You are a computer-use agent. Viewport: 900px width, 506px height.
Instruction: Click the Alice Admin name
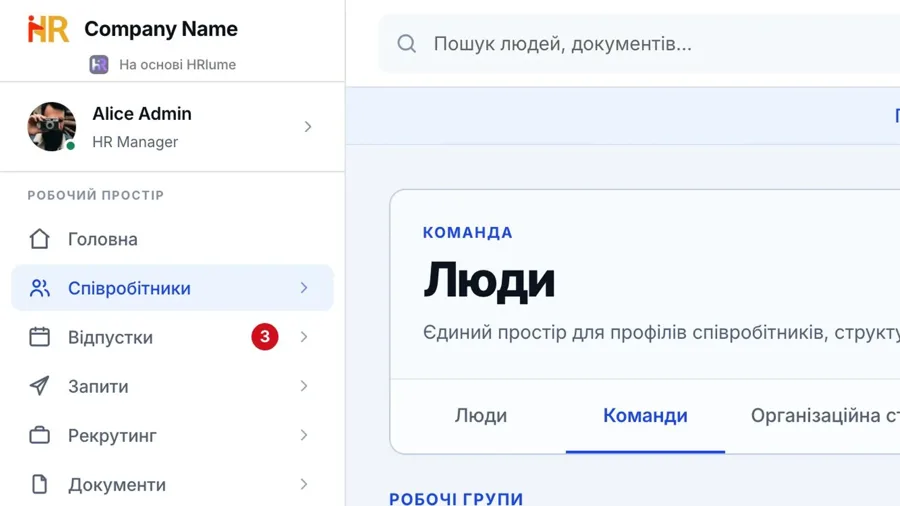[142, 114]
